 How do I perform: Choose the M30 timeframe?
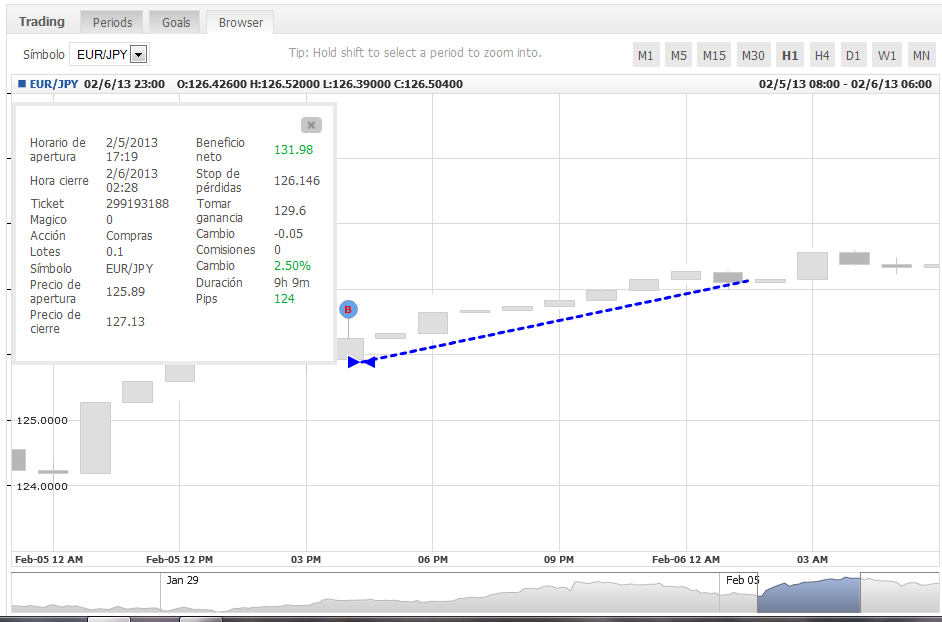point(753,55)
